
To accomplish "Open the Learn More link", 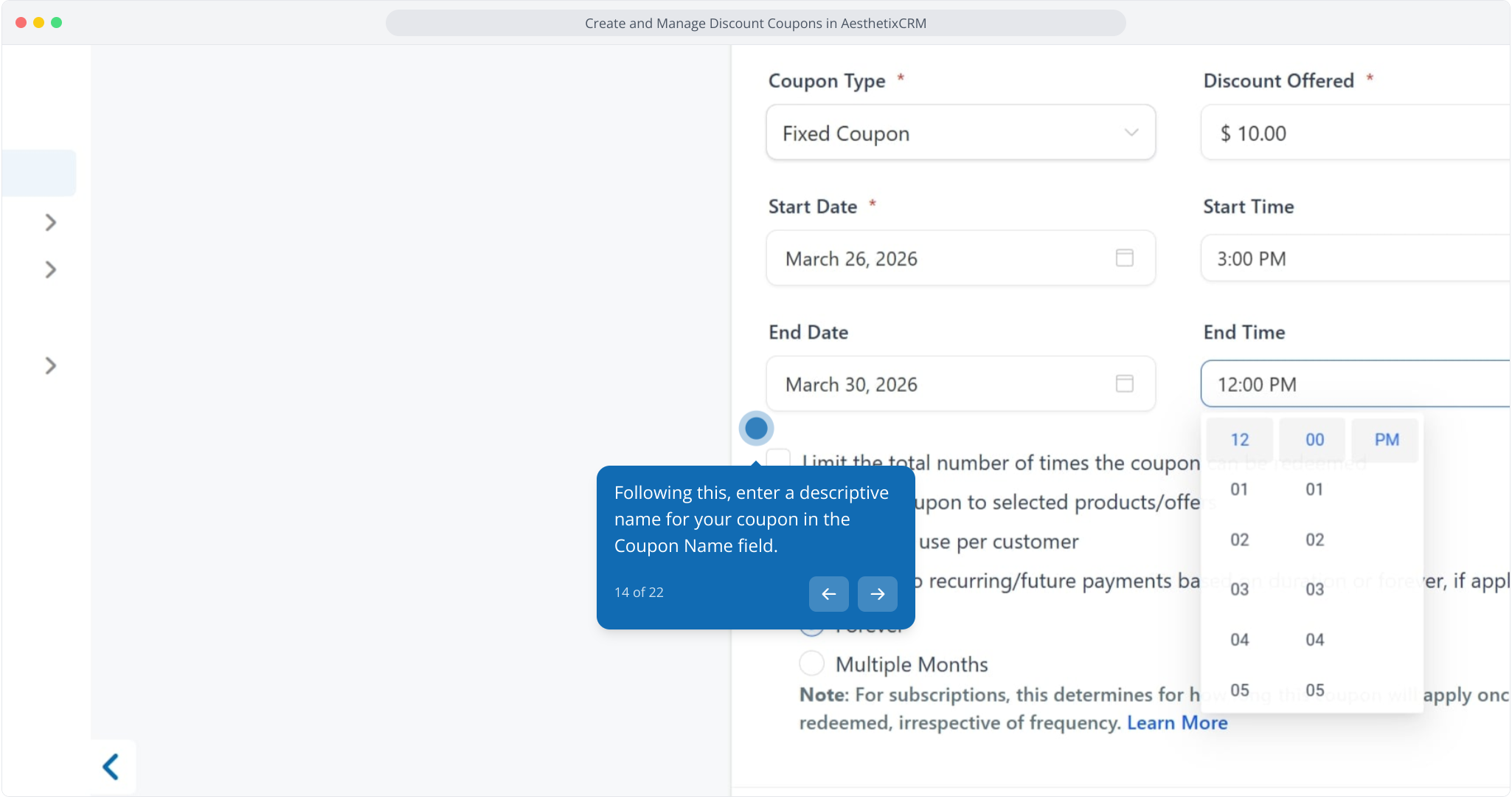I will coord(1176,722).
